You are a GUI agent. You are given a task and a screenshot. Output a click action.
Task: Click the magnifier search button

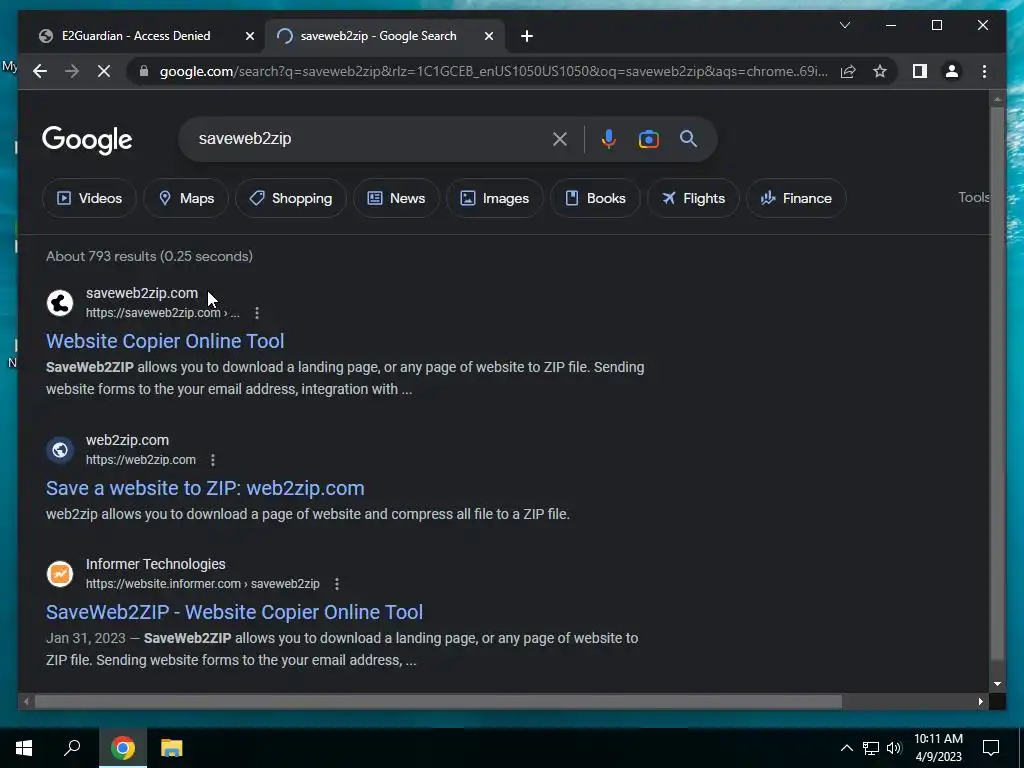click(688, 138)
